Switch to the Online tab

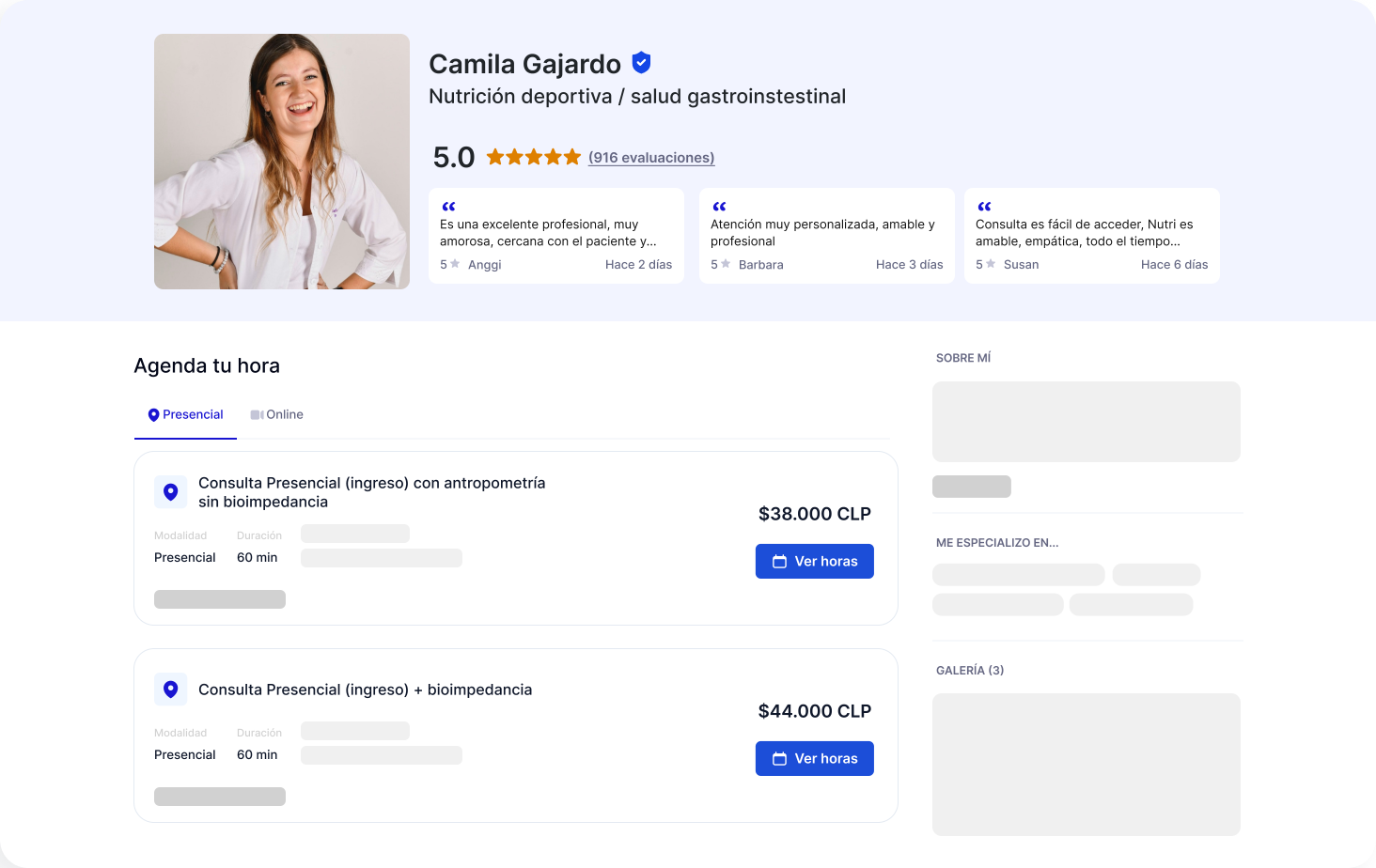tap(276, 414)
